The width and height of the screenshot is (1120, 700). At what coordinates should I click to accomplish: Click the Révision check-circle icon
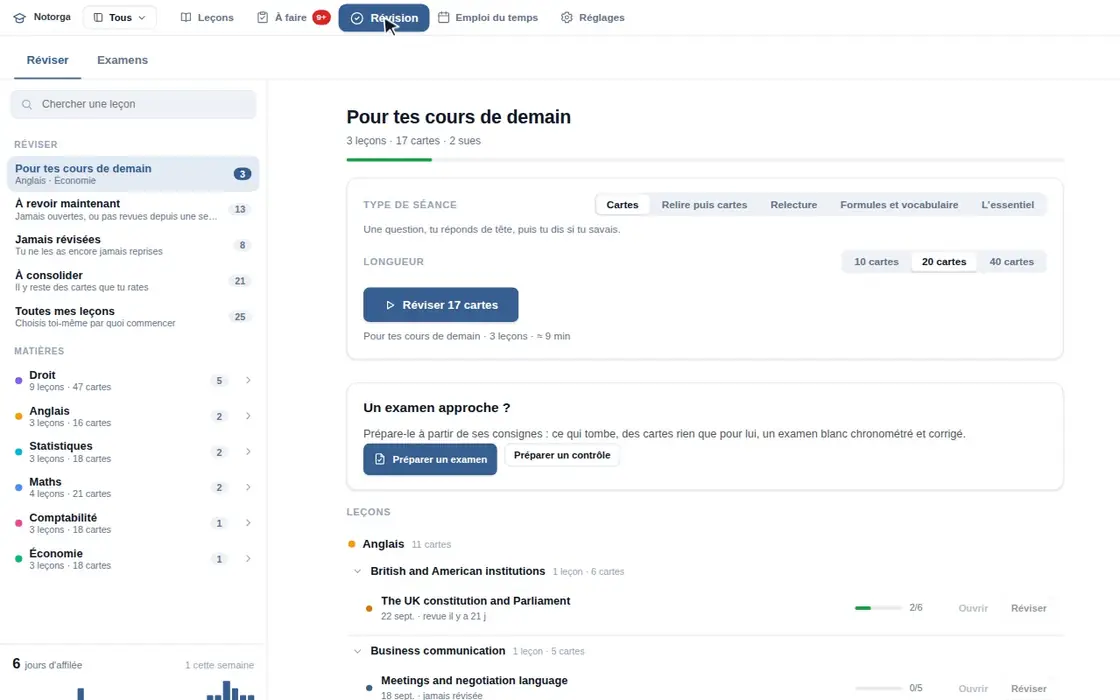pyautogui.click(x=357, y=18)
